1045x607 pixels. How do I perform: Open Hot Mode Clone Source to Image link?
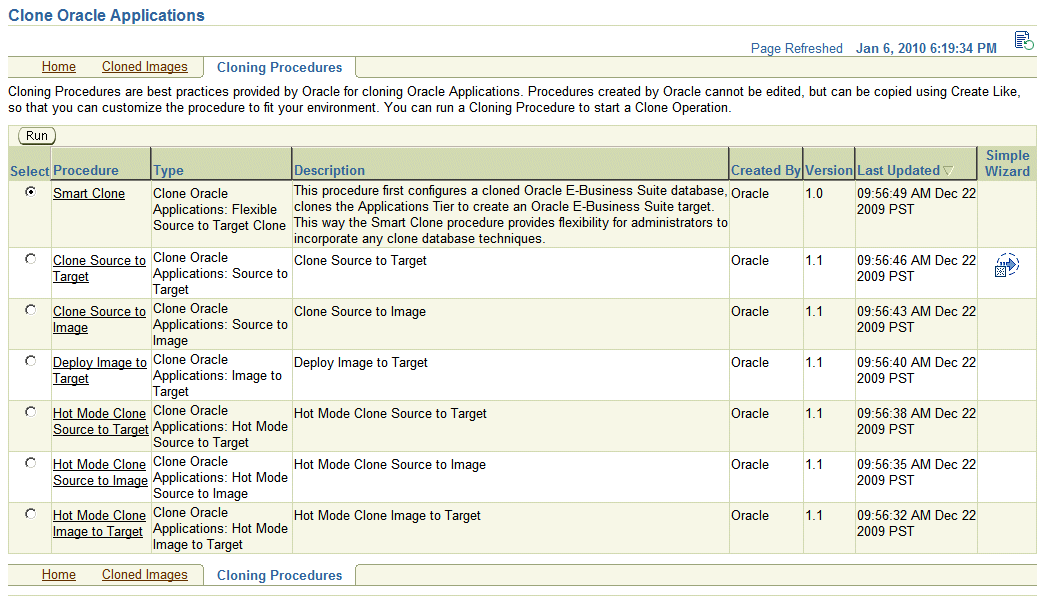tap(101, 472)
